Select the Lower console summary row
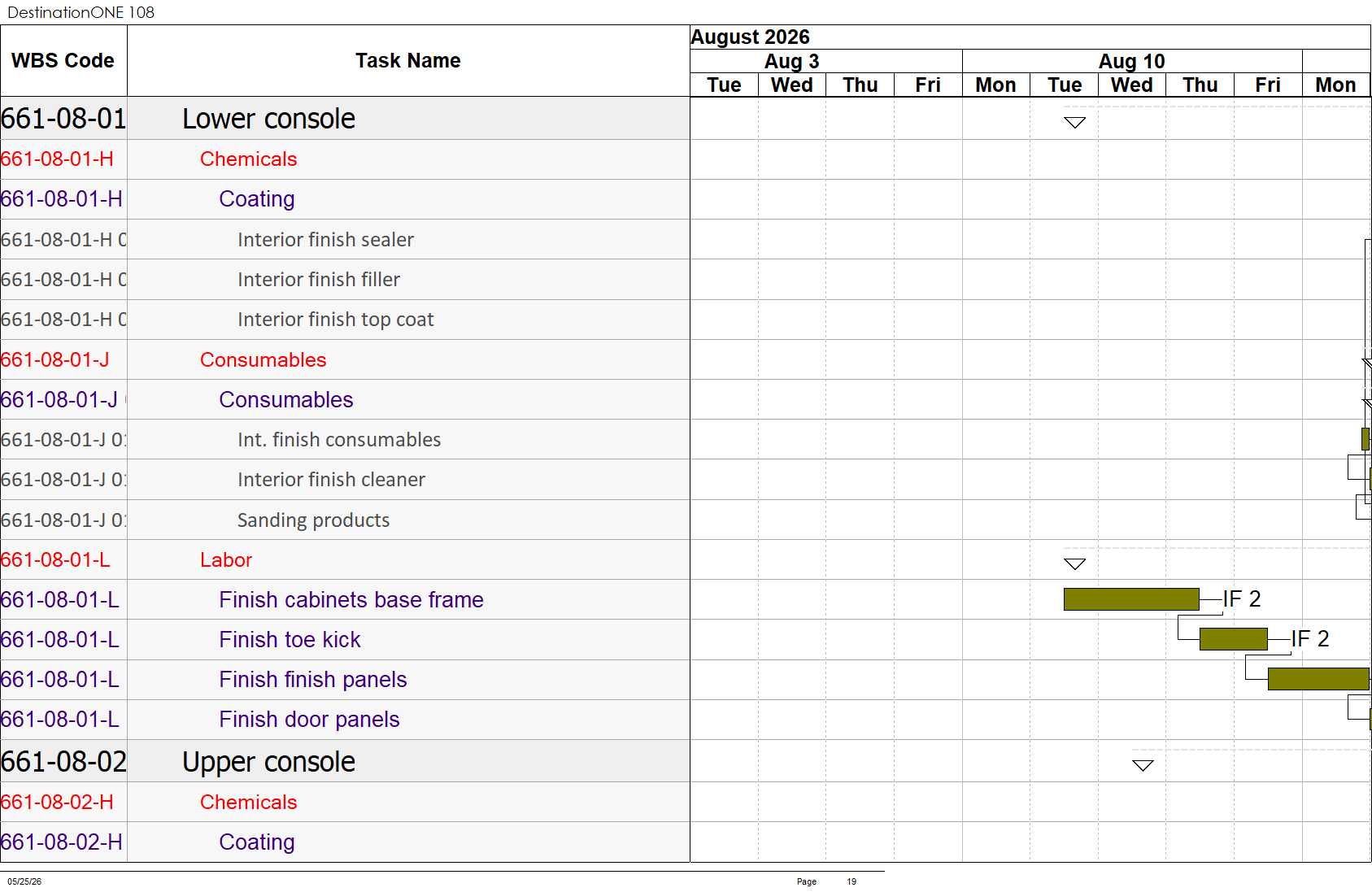 coord(345,119)
